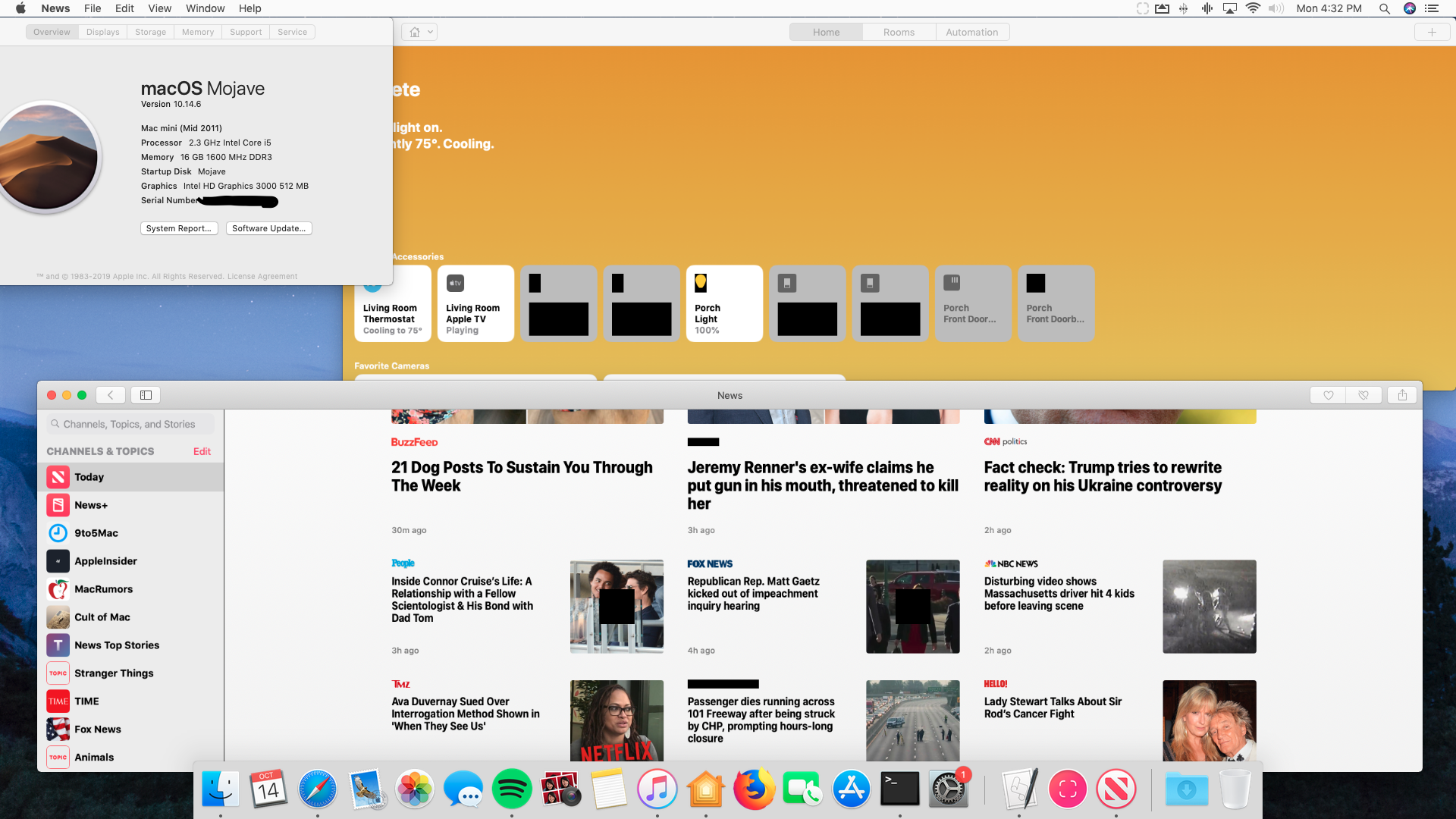Toggle the News sidebar visibility button
The width and height of the screenshot is (1456, 819).
(x=146, y=395)
